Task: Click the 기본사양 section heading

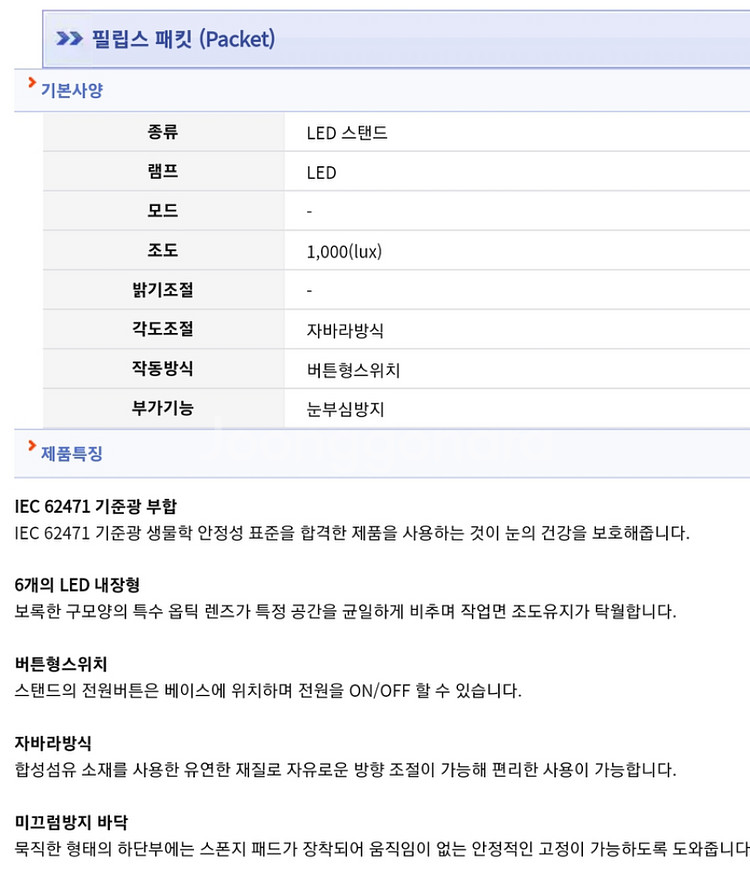Action: (71, 90)
